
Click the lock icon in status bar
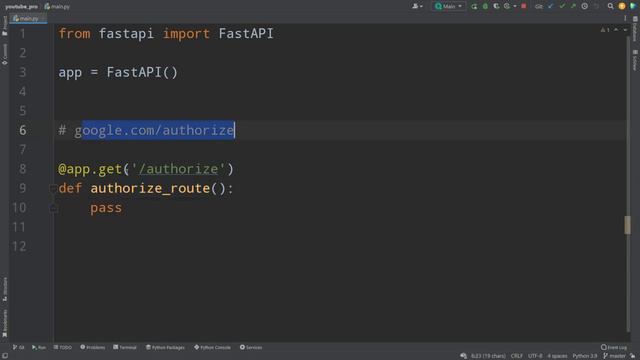point(633,356)
